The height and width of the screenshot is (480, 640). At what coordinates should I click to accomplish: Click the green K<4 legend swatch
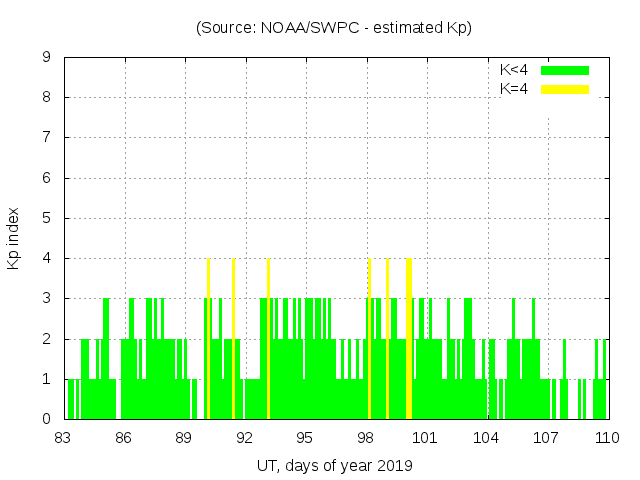pyautogui.click(x=565, y=70)
